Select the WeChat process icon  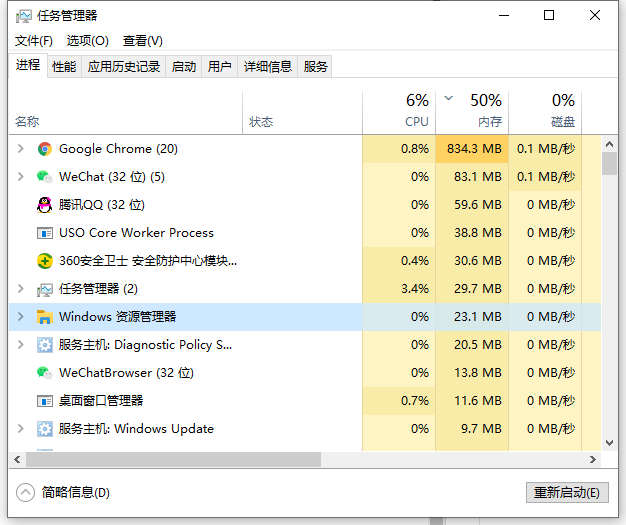(44, 177)
